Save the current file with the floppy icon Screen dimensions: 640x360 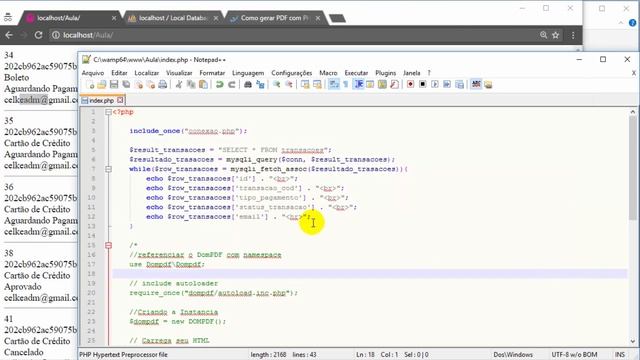pos(114,84)
